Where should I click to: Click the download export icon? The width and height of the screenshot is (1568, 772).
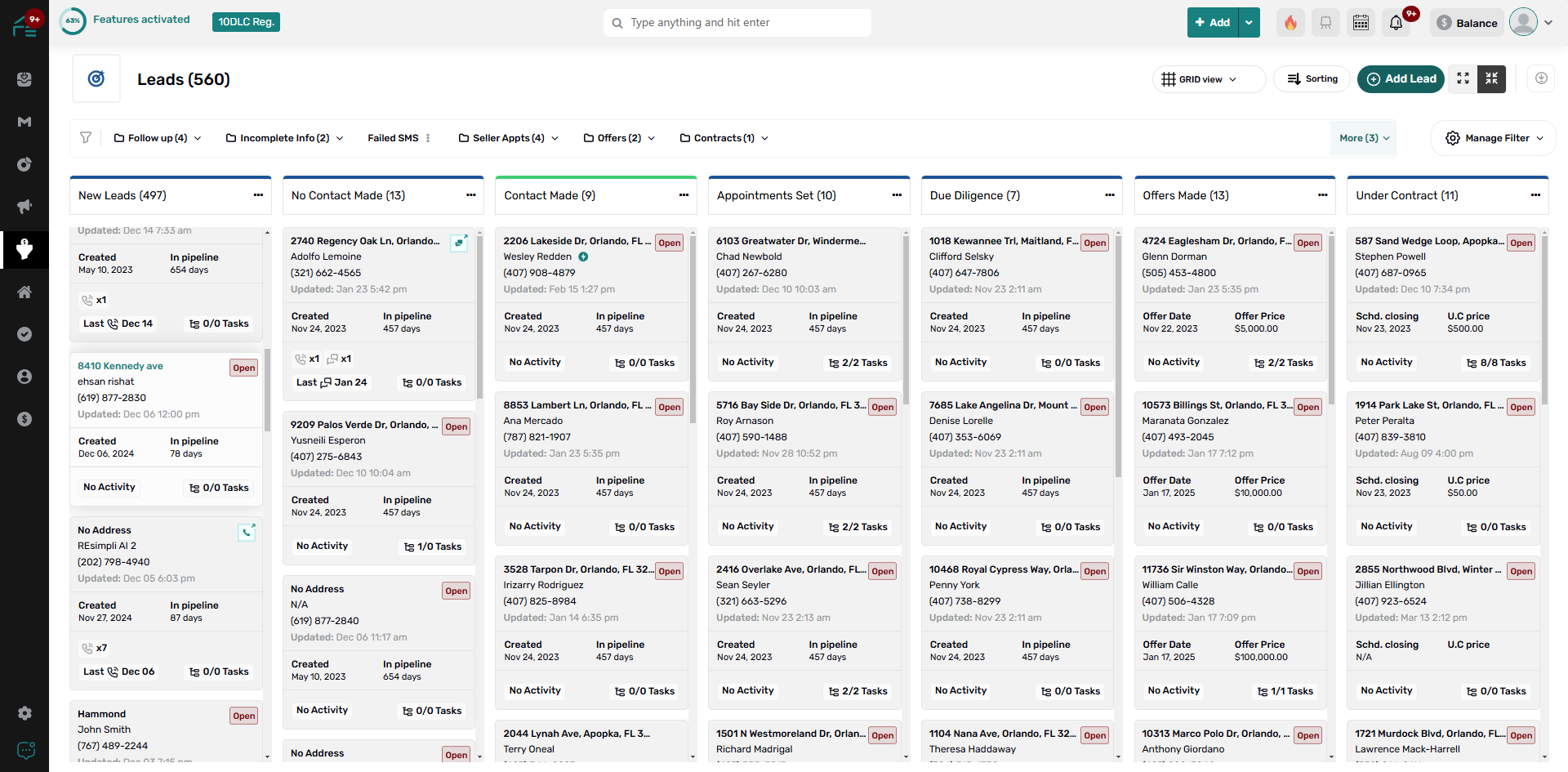click(1541, 78)
